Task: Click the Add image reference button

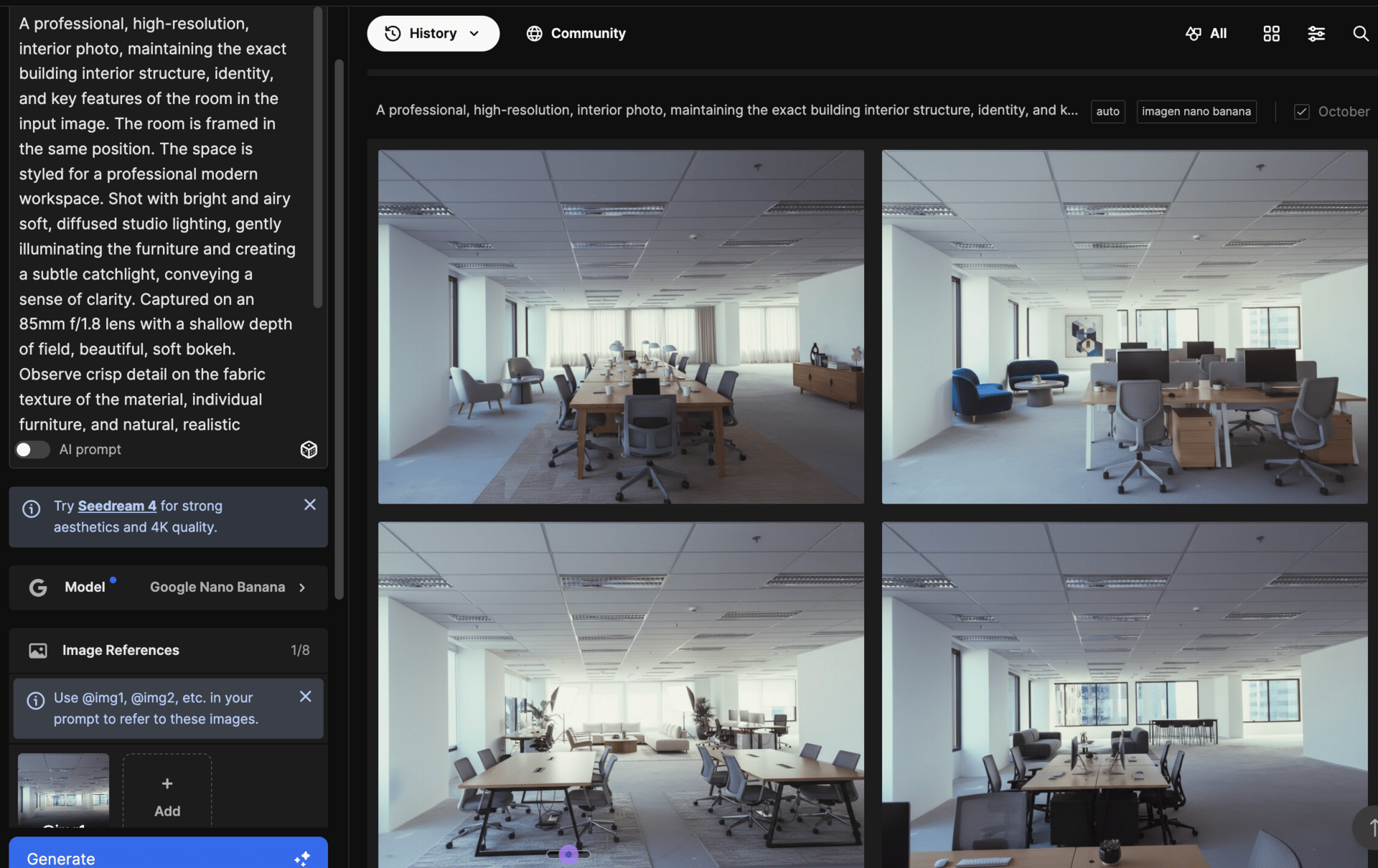Action: coord(167,796)
